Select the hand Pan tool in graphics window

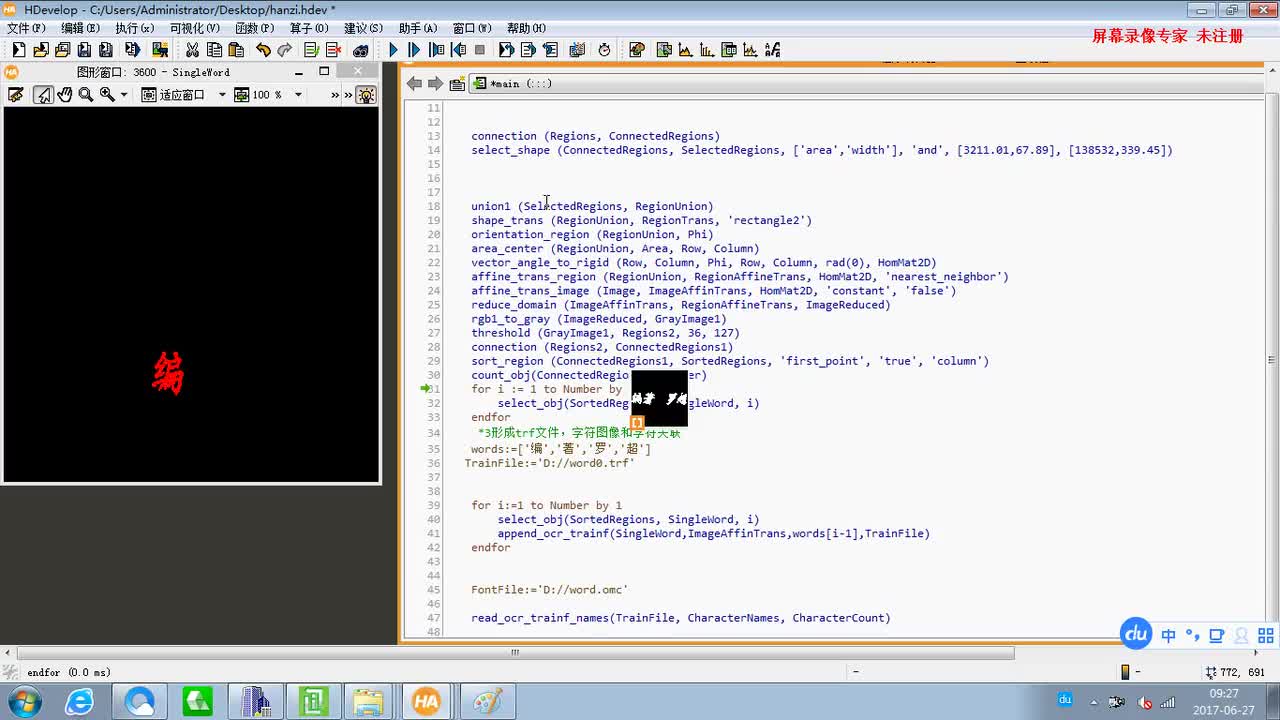coord(65,95)
